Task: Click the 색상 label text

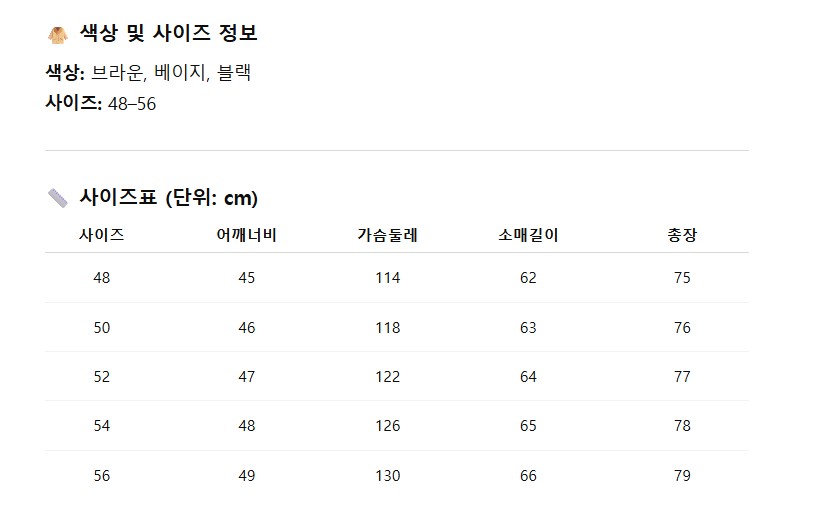Action: coord(65,73)
